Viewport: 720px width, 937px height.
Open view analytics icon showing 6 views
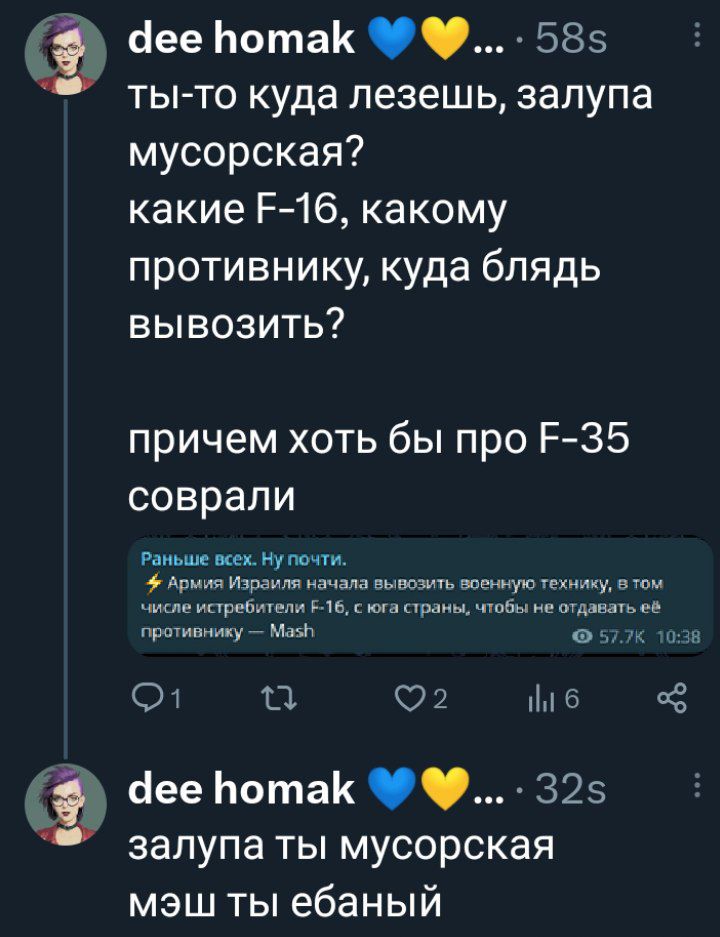coord(540,700)
